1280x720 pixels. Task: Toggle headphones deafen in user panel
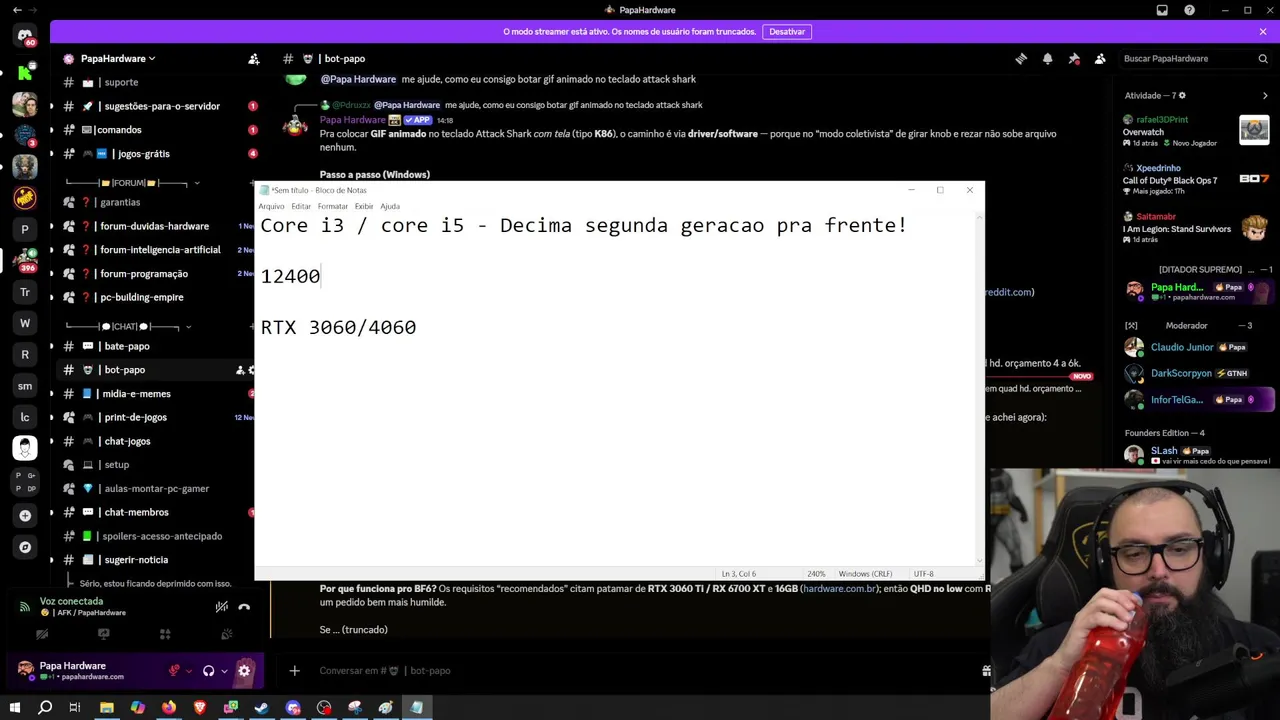pyautogui.click(x=208, y=671)
